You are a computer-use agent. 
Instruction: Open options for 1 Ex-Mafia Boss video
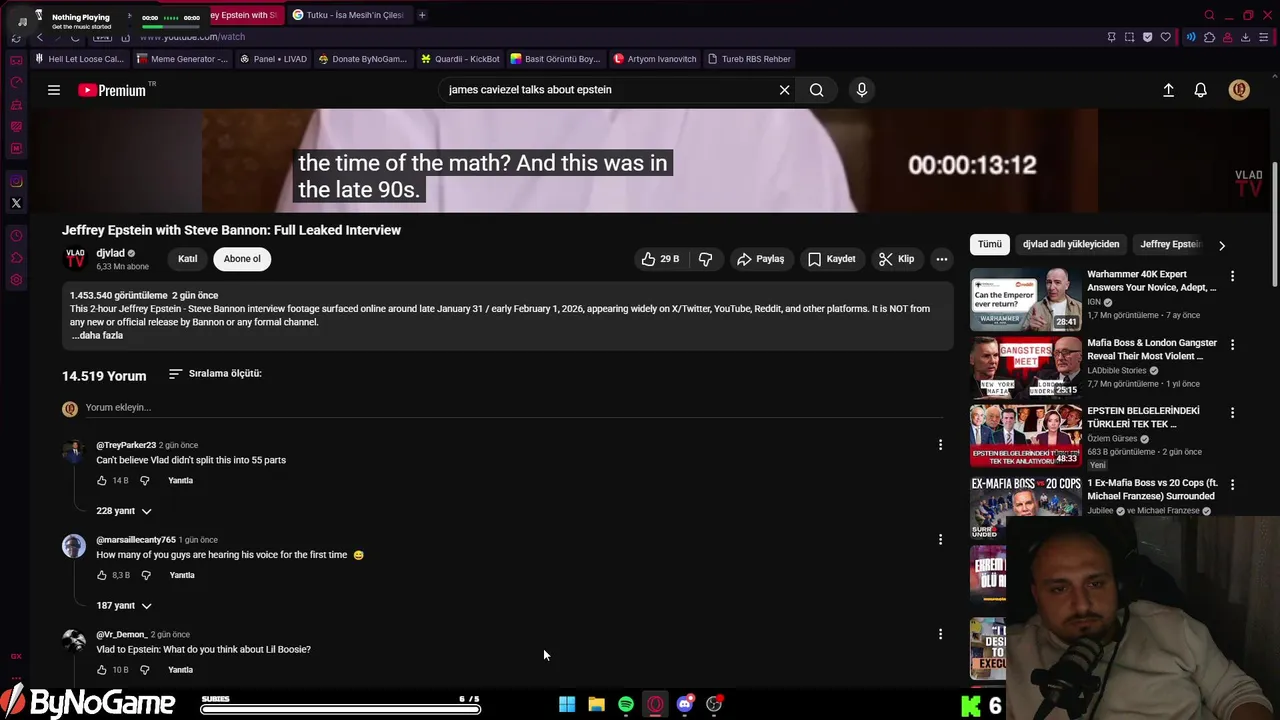coord(1232,485)
